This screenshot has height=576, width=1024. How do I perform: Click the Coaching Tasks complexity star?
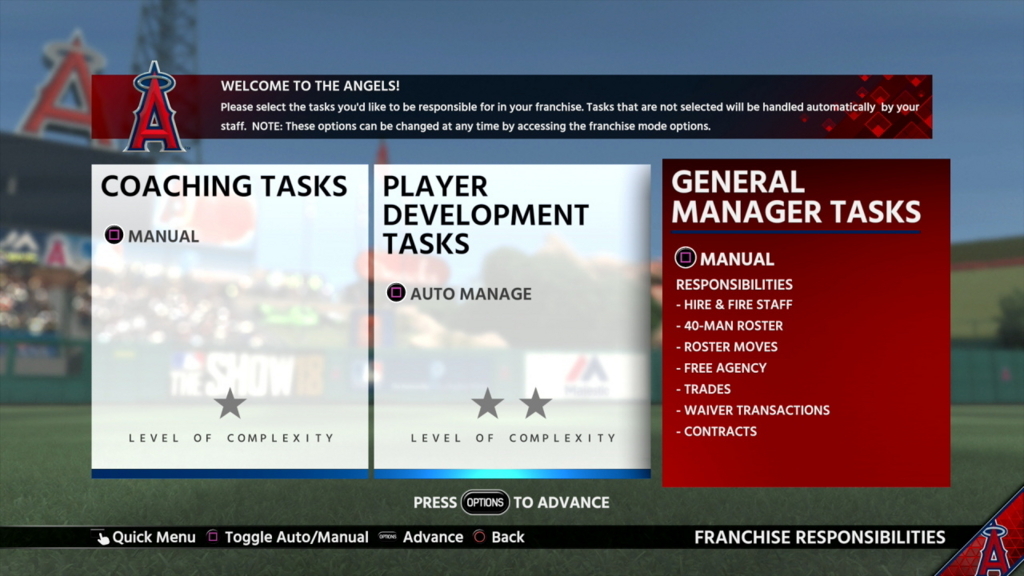point(230,404)
